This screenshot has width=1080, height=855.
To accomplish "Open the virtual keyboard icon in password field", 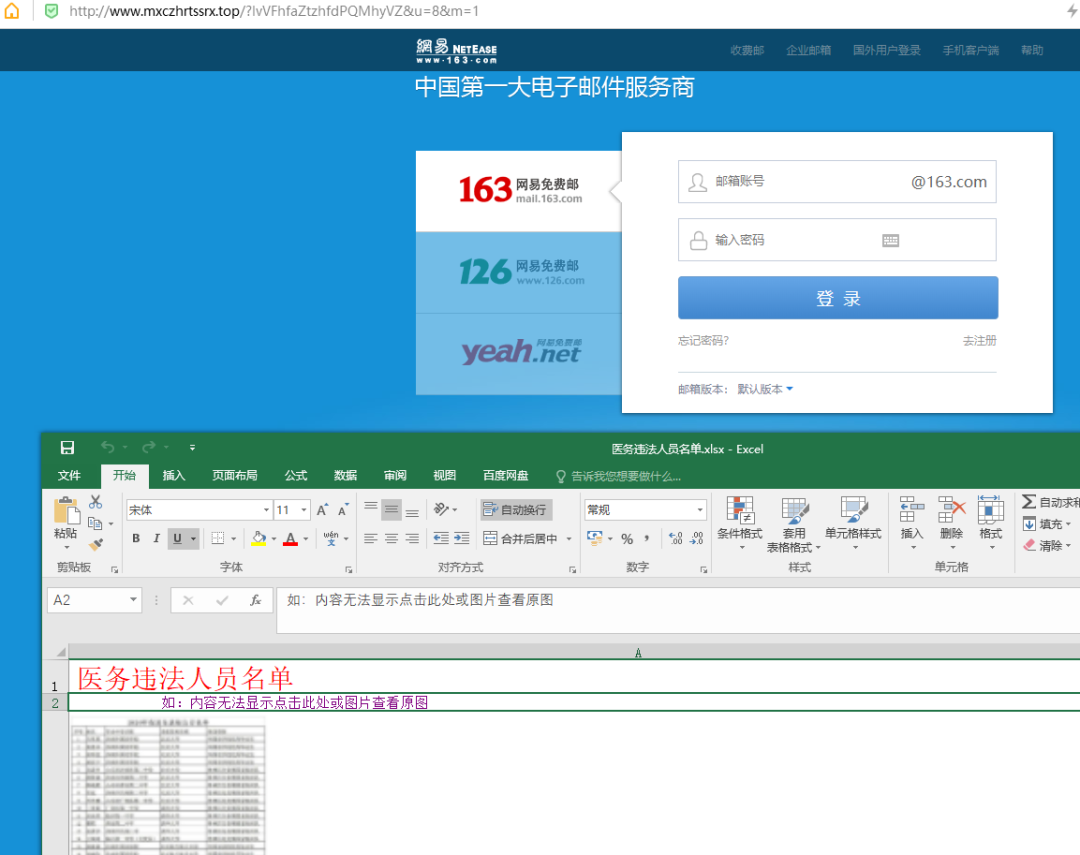I will point(891,240).
